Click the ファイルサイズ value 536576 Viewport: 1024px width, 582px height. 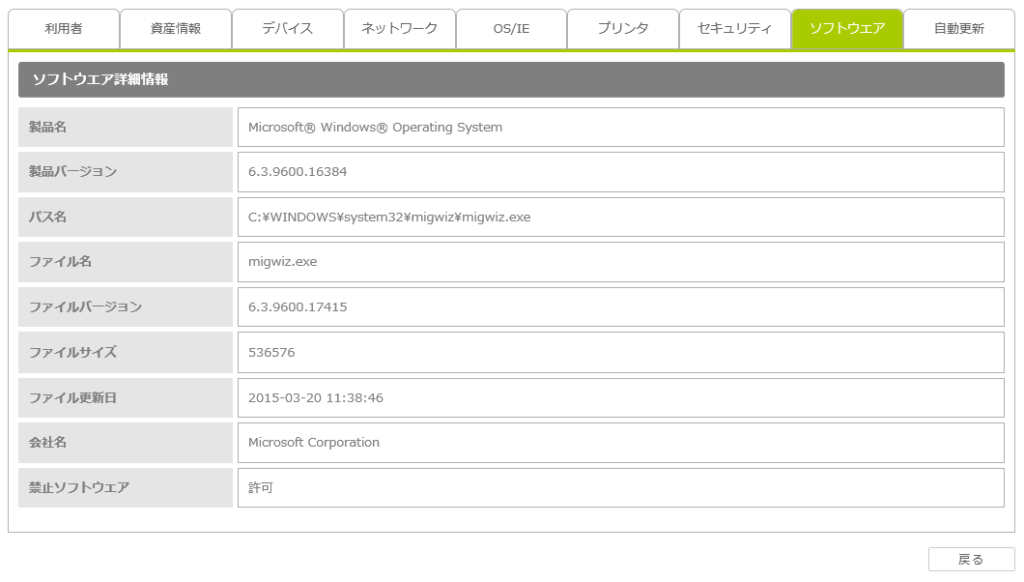pyautogui.click(x=620, y=352)
